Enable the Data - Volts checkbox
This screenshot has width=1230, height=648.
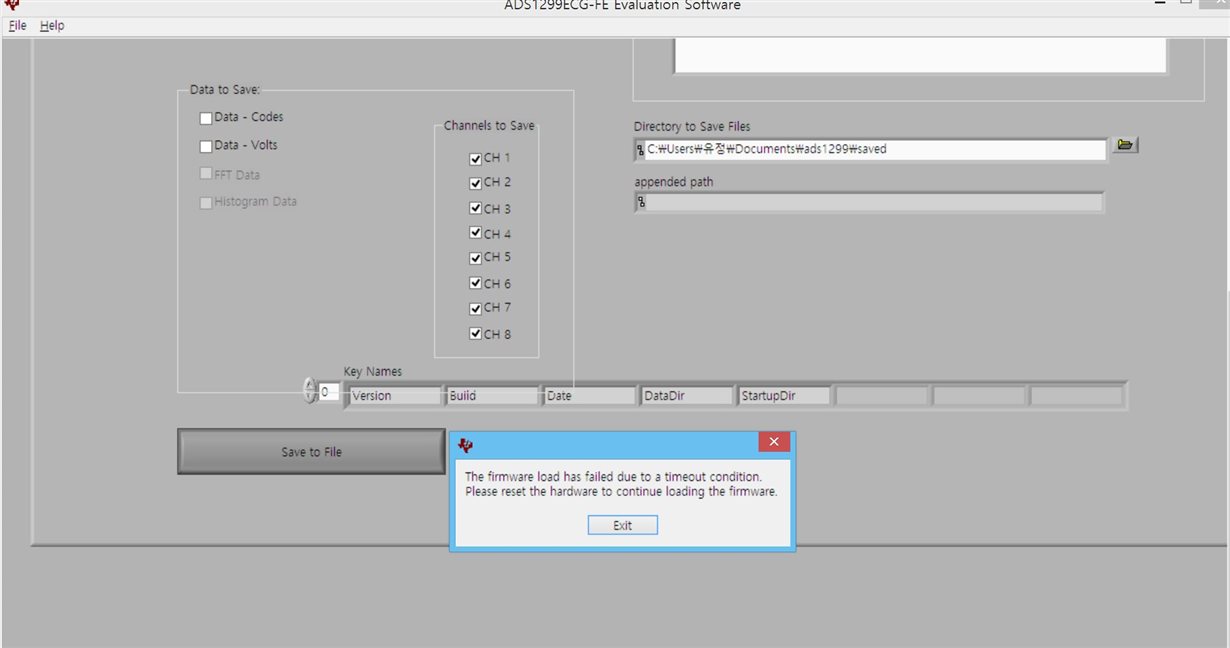(208, 145)
